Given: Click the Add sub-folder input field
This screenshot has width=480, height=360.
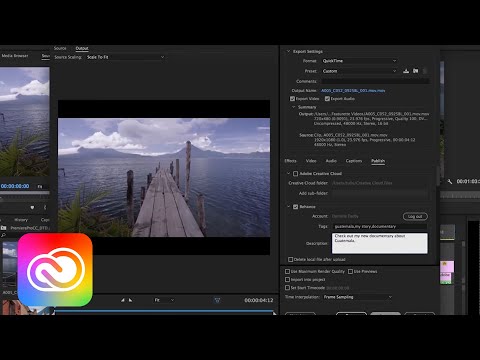Looking at the screenshot, I should coord(380,193).
